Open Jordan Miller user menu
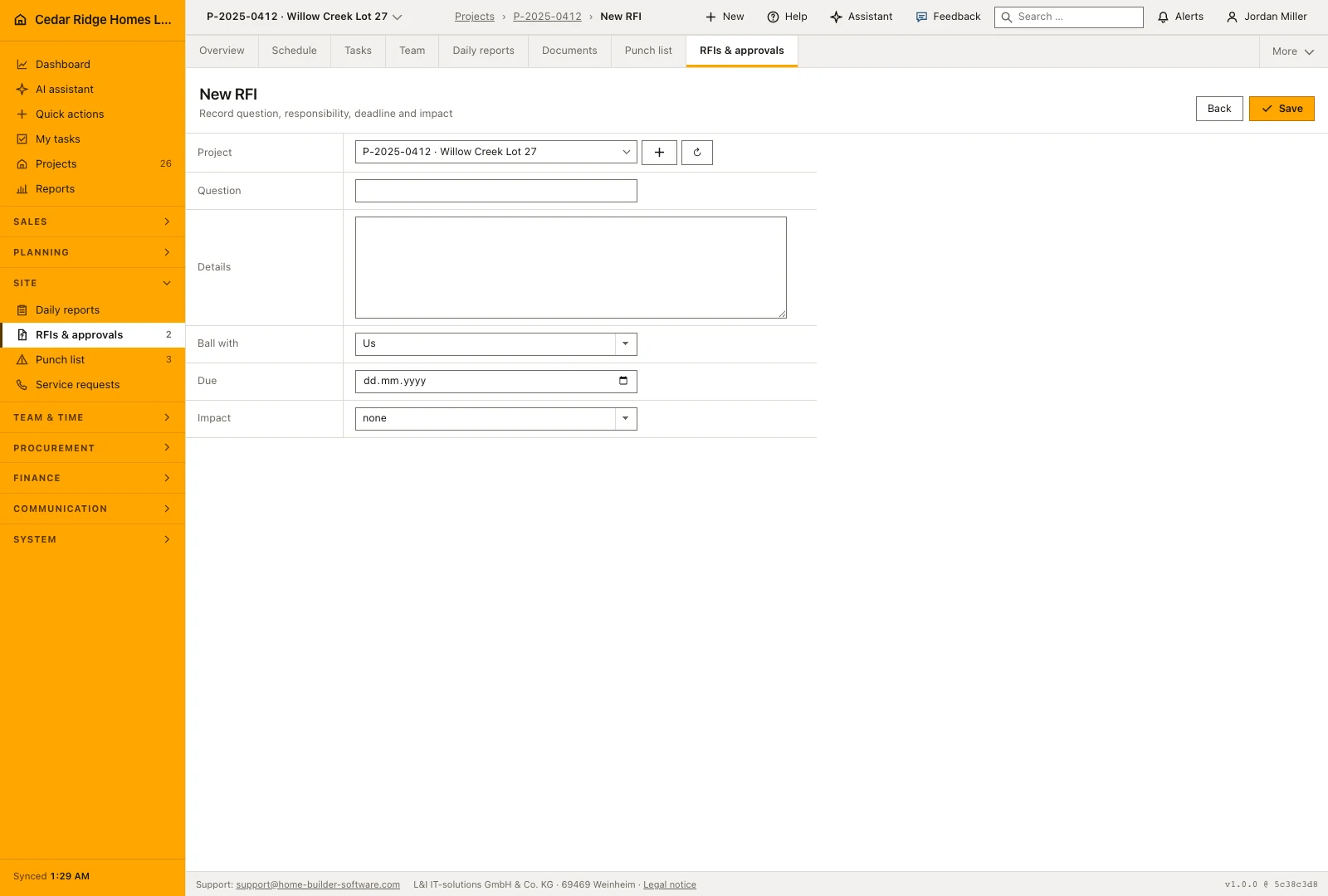This screenshot has width=1328, height=896. tap(1267, 17)
